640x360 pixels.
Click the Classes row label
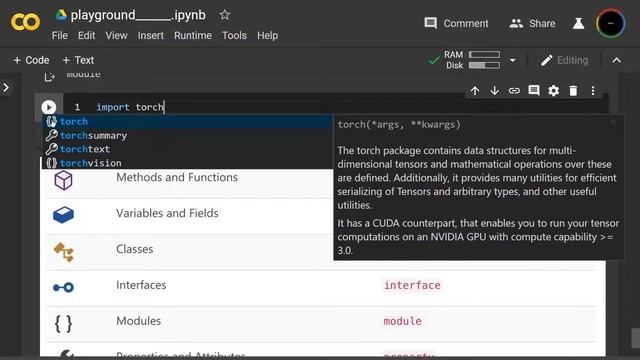pos(135,249)
